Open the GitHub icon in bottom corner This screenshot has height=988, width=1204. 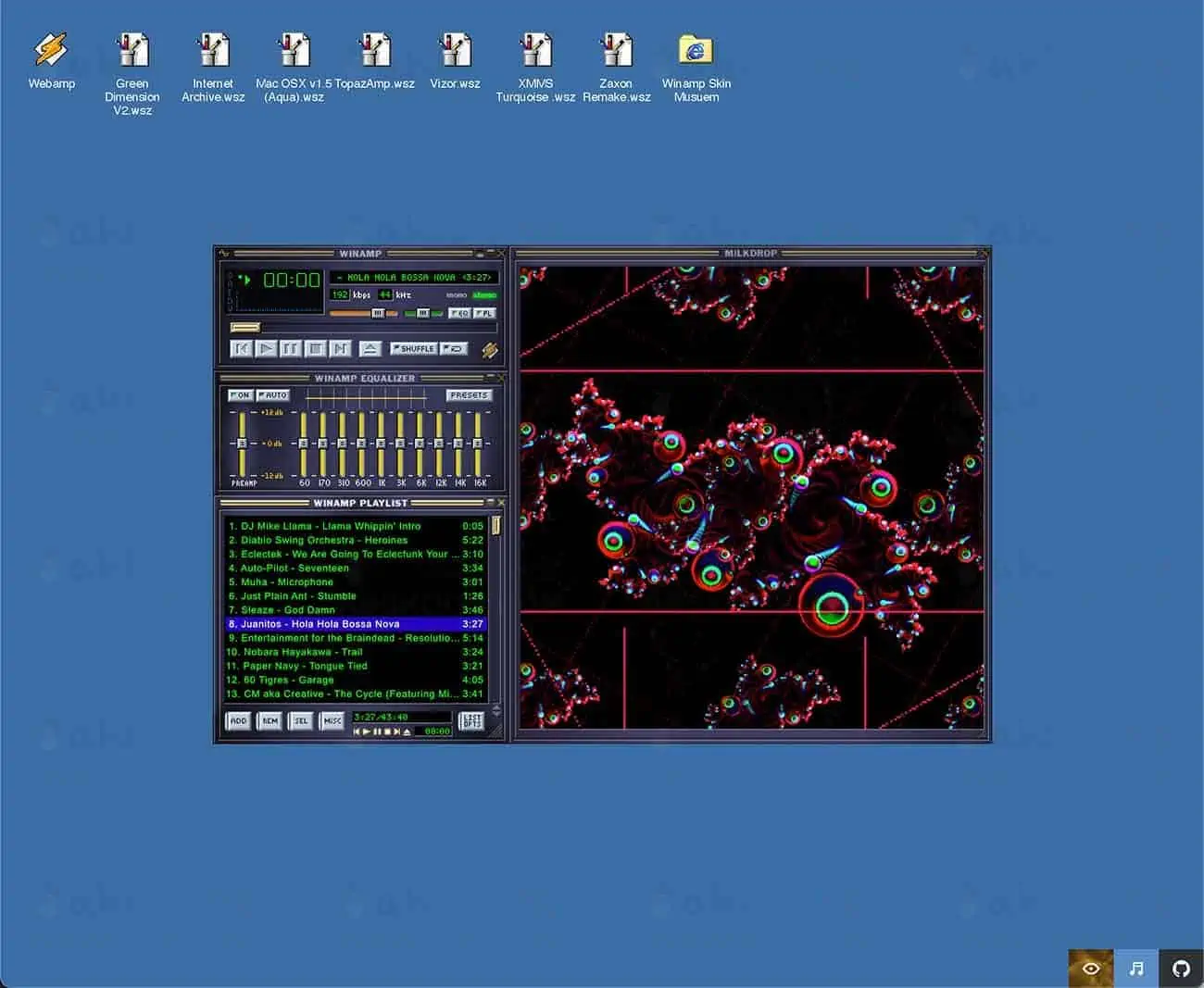pyautogui.click(x=1181, y=969)
